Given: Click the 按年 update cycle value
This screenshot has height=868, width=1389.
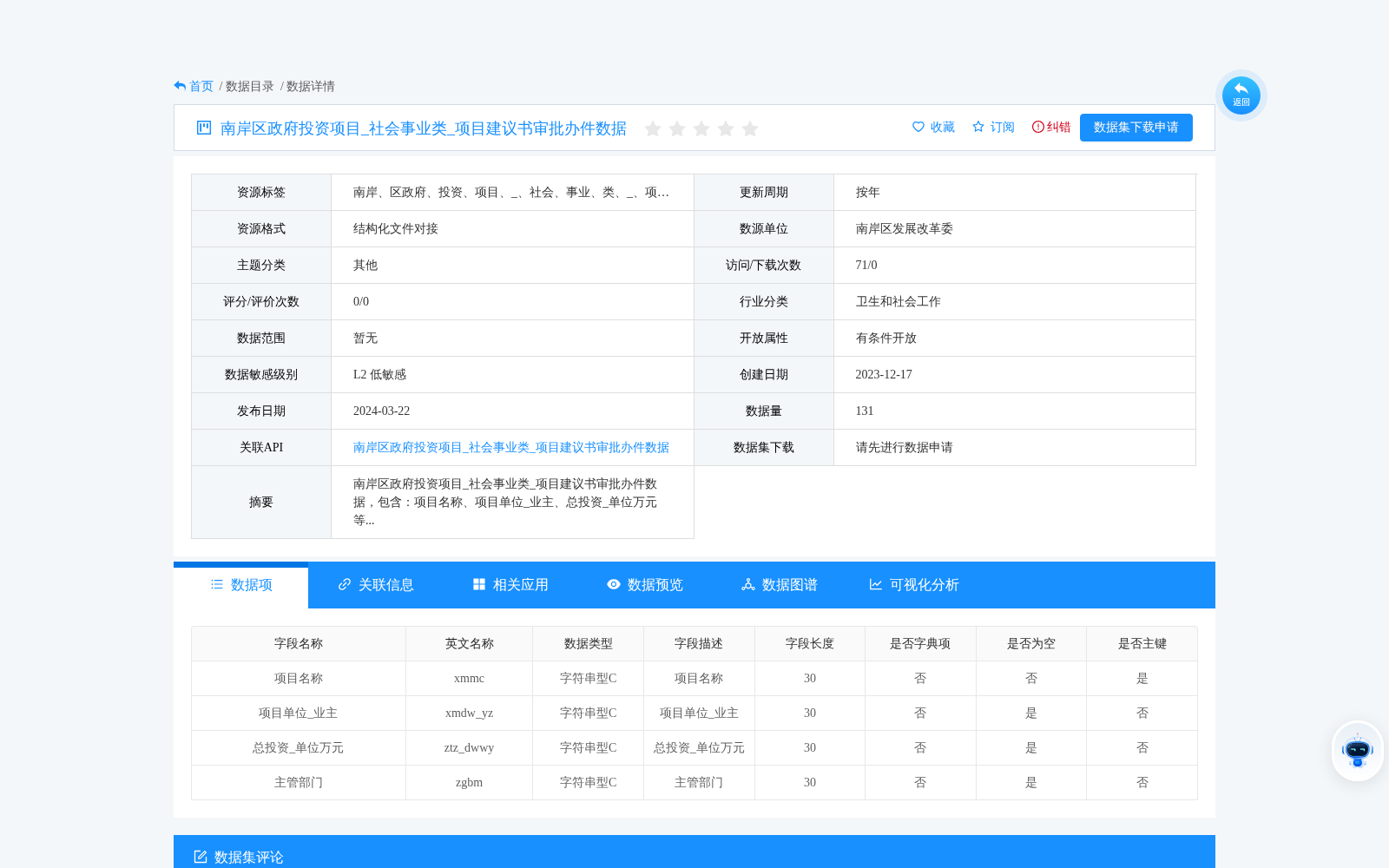Looking at the screenshot, I should pos(868,192).
